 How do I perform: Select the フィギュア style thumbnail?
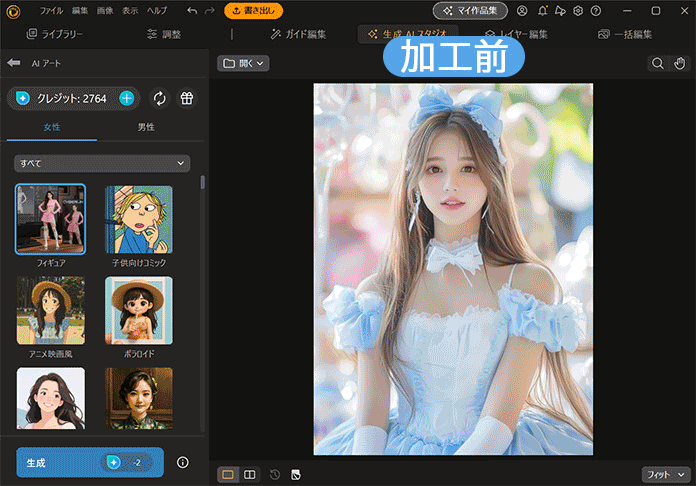point(51,219)
